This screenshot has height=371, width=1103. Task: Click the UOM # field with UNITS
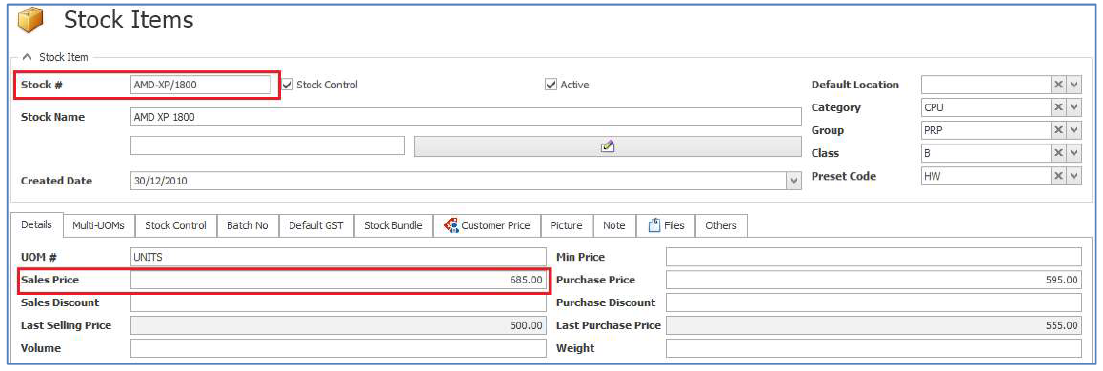tap(338, 257)
